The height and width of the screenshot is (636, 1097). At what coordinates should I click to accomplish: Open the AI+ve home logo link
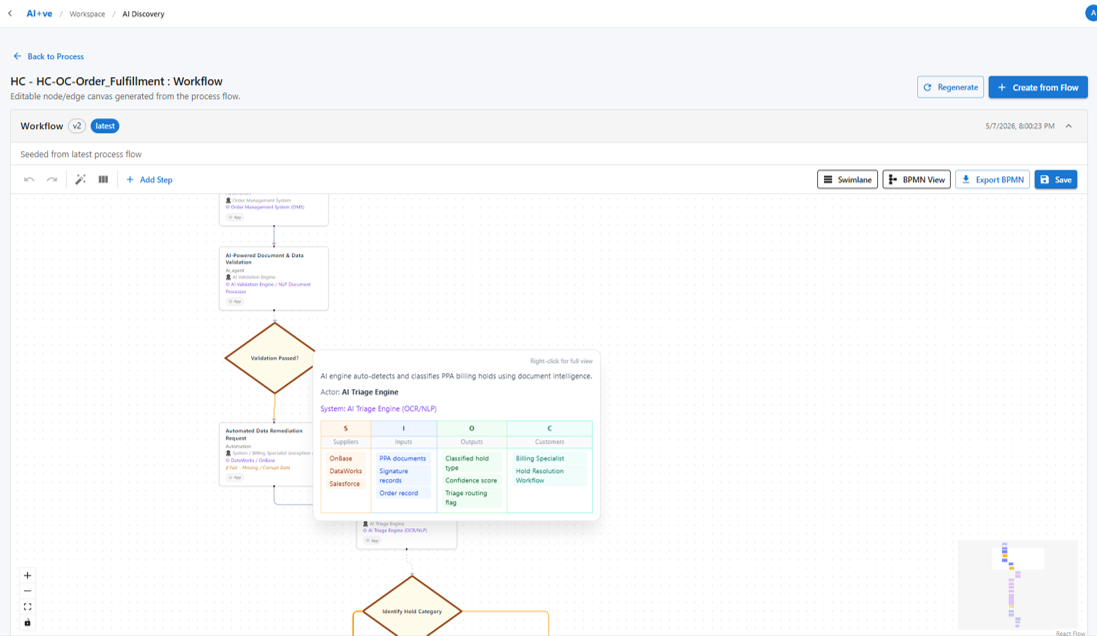[39, 13]
